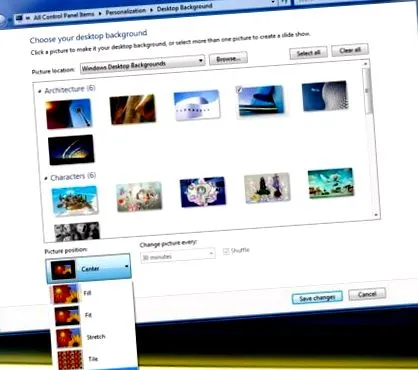Collapse the Characters group

click(x=46, y=178)
